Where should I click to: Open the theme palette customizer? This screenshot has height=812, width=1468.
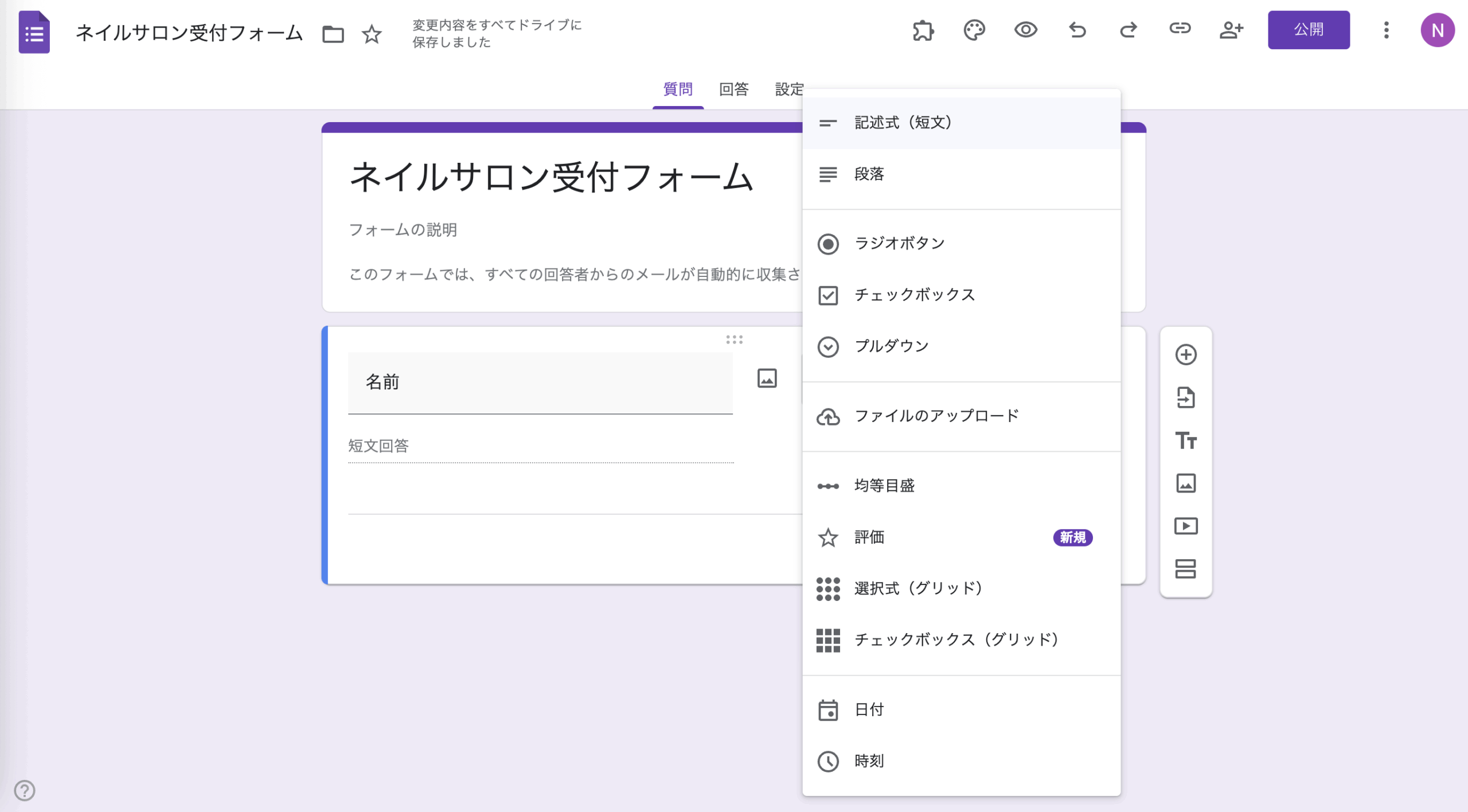[974, 30]
